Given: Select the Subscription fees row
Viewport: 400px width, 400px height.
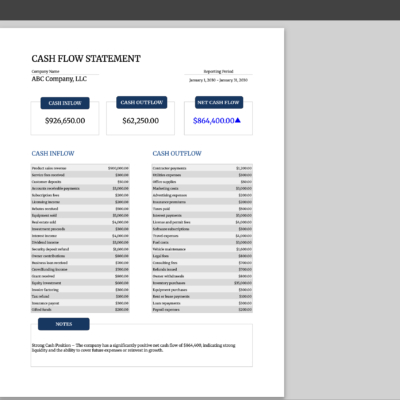Looking at the screenshot, I should click(80, 195).
